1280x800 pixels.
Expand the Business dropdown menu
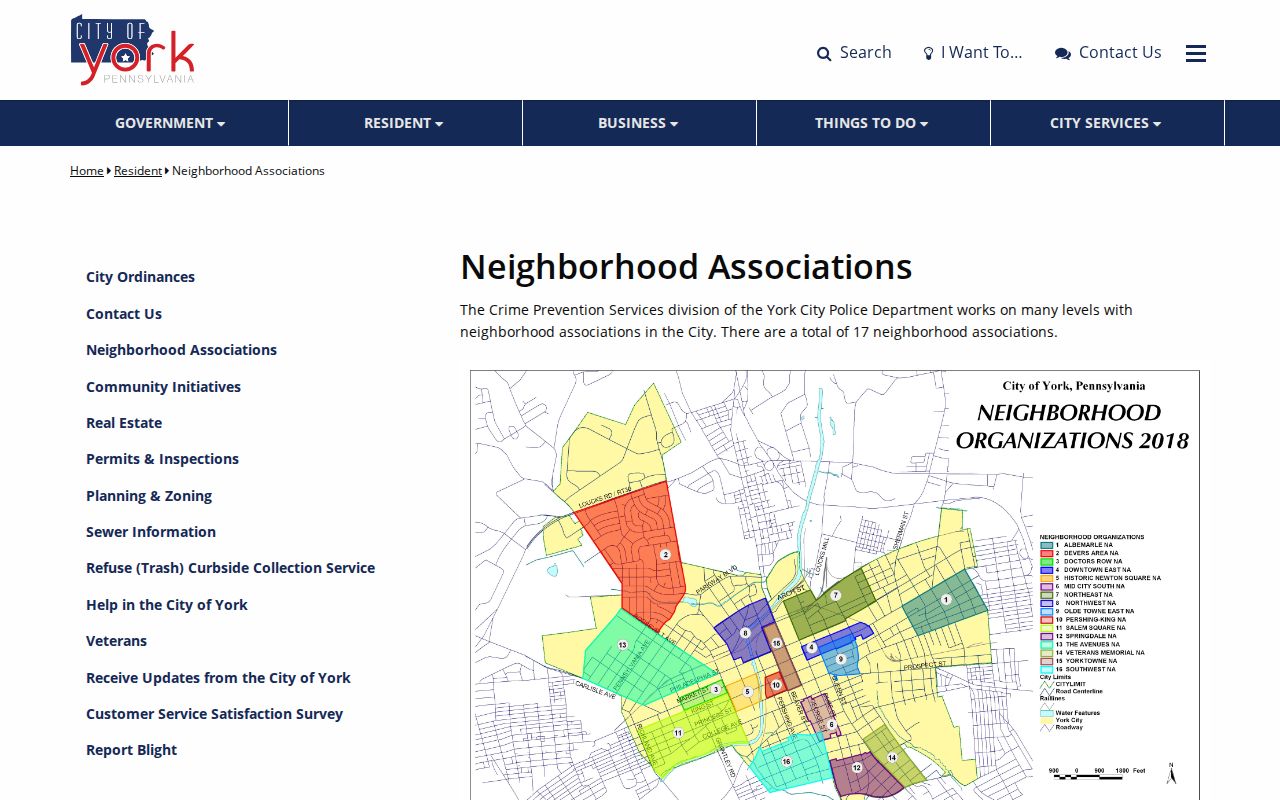(638, 123)
